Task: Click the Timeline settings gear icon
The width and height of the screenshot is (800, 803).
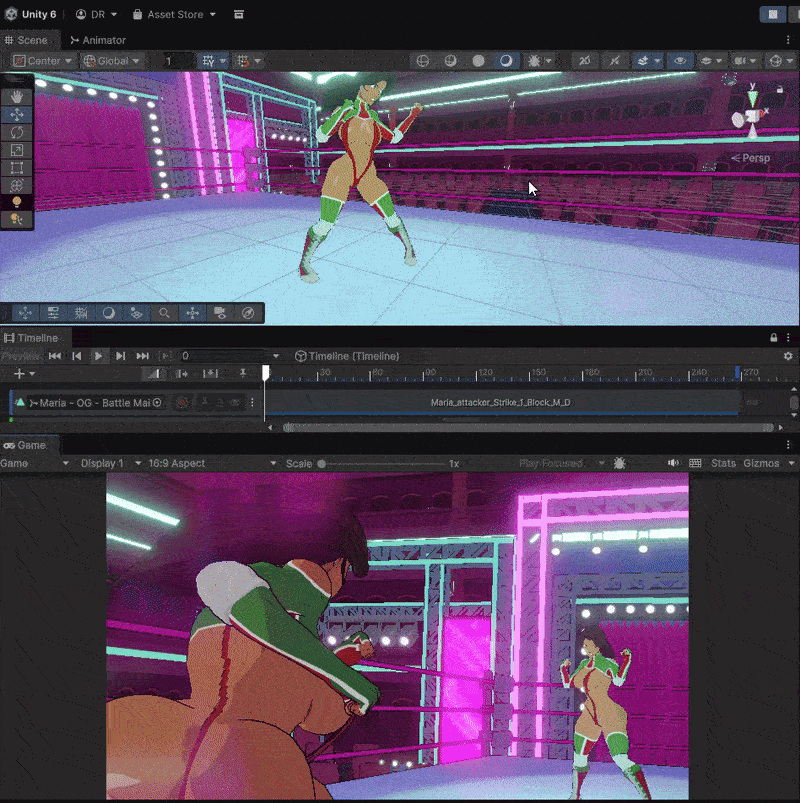Action: pos(788,356)
